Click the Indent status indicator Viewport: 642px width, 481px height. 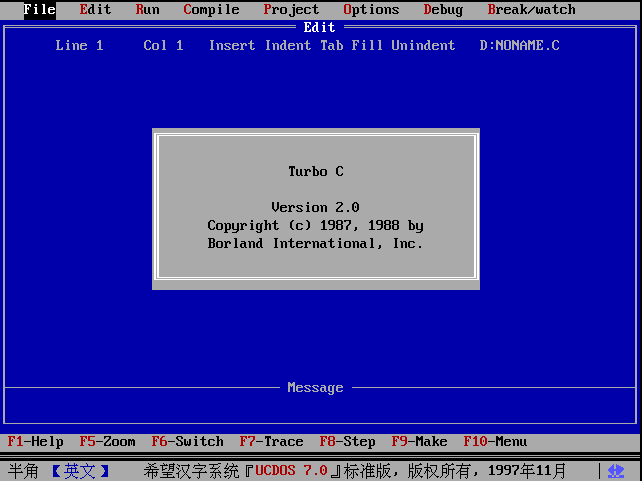288,45
